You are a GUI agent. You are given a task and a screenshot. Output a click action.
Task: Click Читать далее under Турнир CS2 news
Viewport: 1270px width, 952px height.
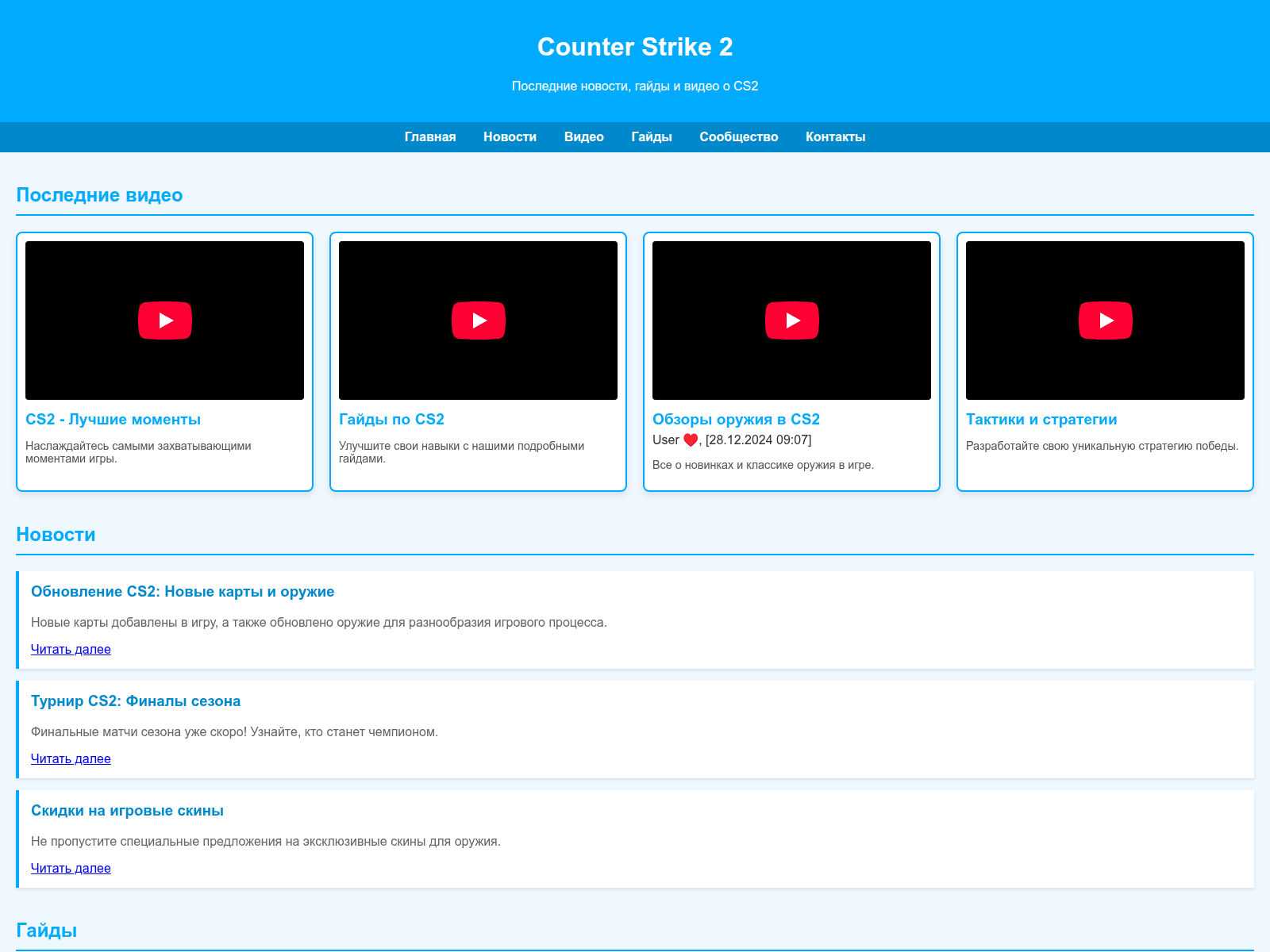pos(71,758)
